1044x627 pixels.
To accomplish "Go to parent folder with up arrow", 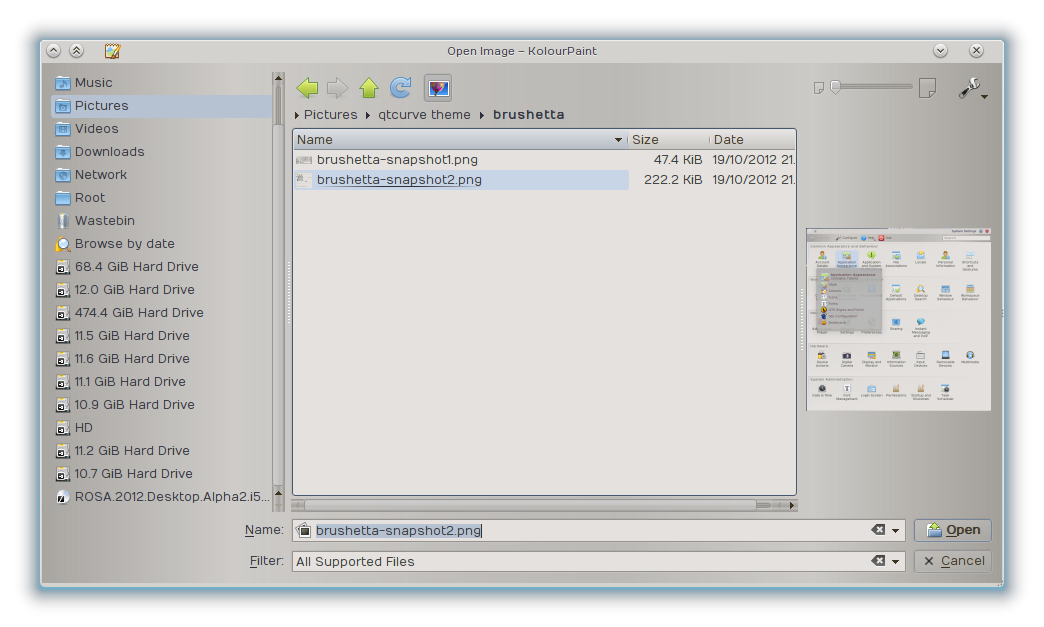I will (369, 88).
